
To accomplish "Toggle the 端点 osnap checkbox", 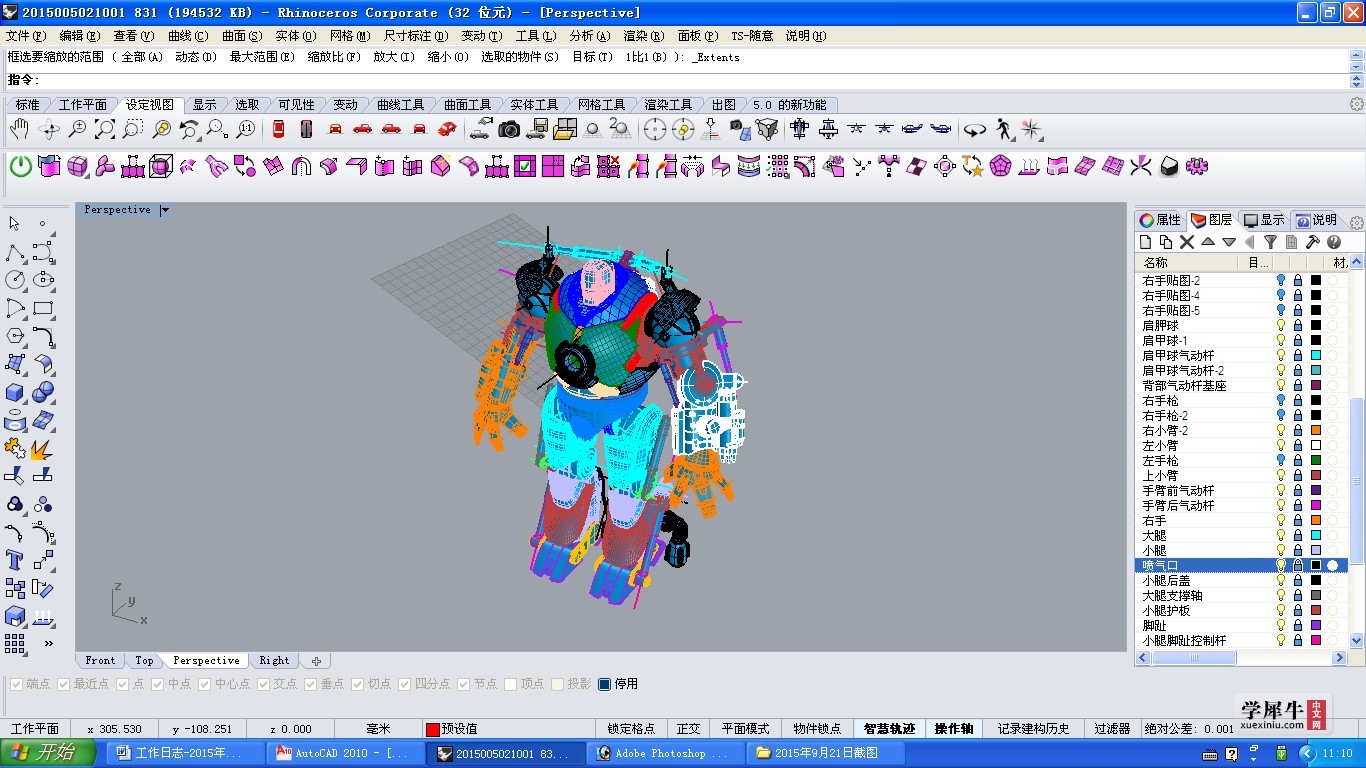I will click(16, 684).
